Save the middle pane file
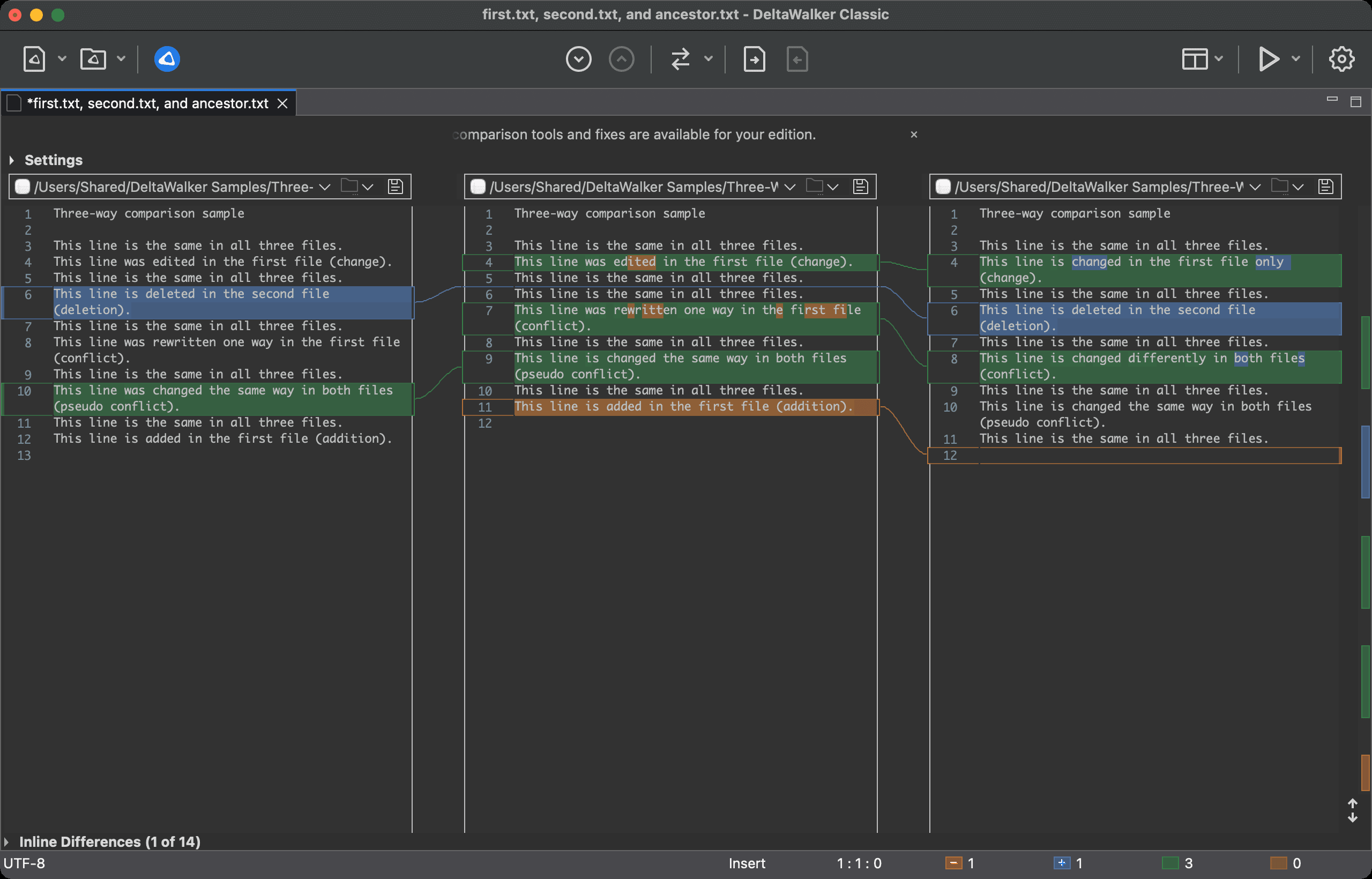This screenshot has width=1372, height=879. point(861,187)
